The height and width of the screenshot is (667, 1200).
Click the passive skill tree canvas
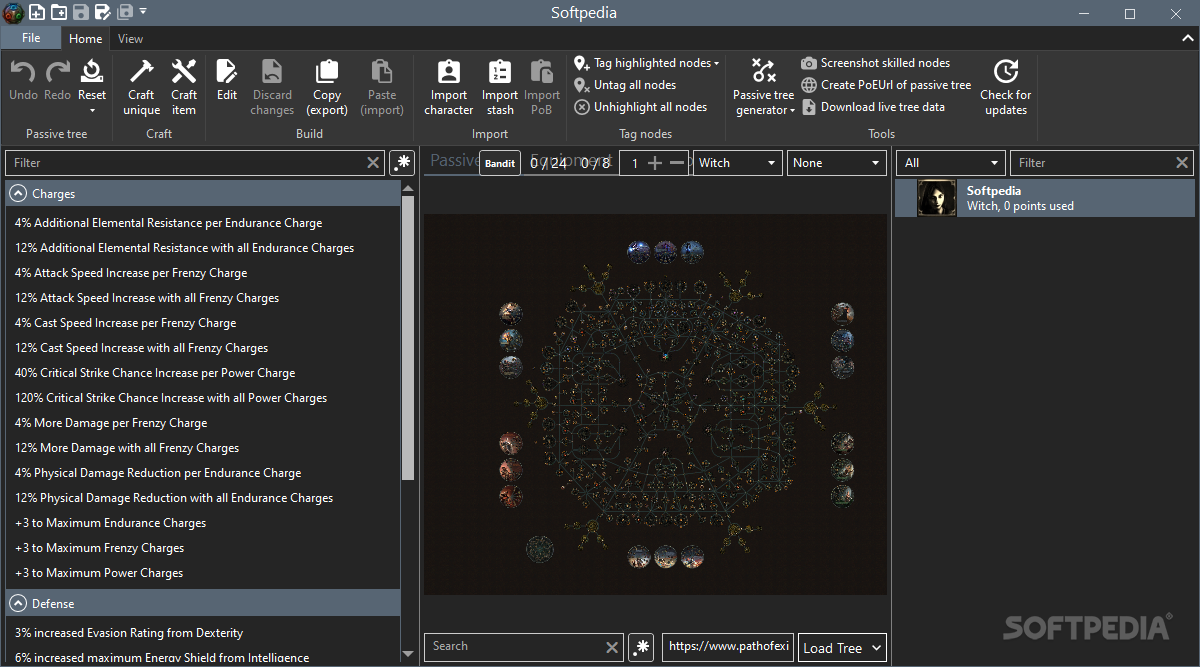click(655, 404)
